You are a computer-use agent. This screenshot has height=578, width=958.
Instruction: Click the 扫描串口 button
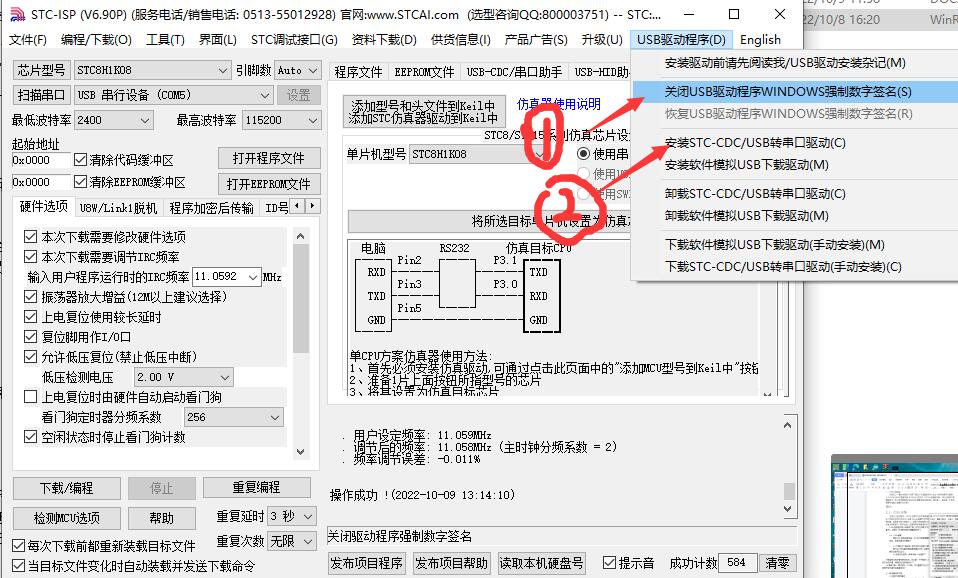pyautogui.click(x=41, y=95)
